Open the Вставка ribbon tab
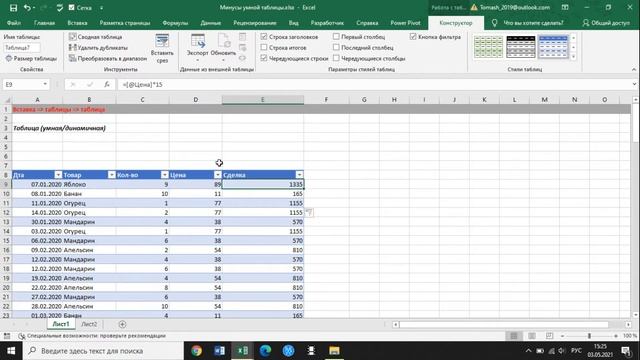This screenshot has width=640, height=360. [77, 23]
